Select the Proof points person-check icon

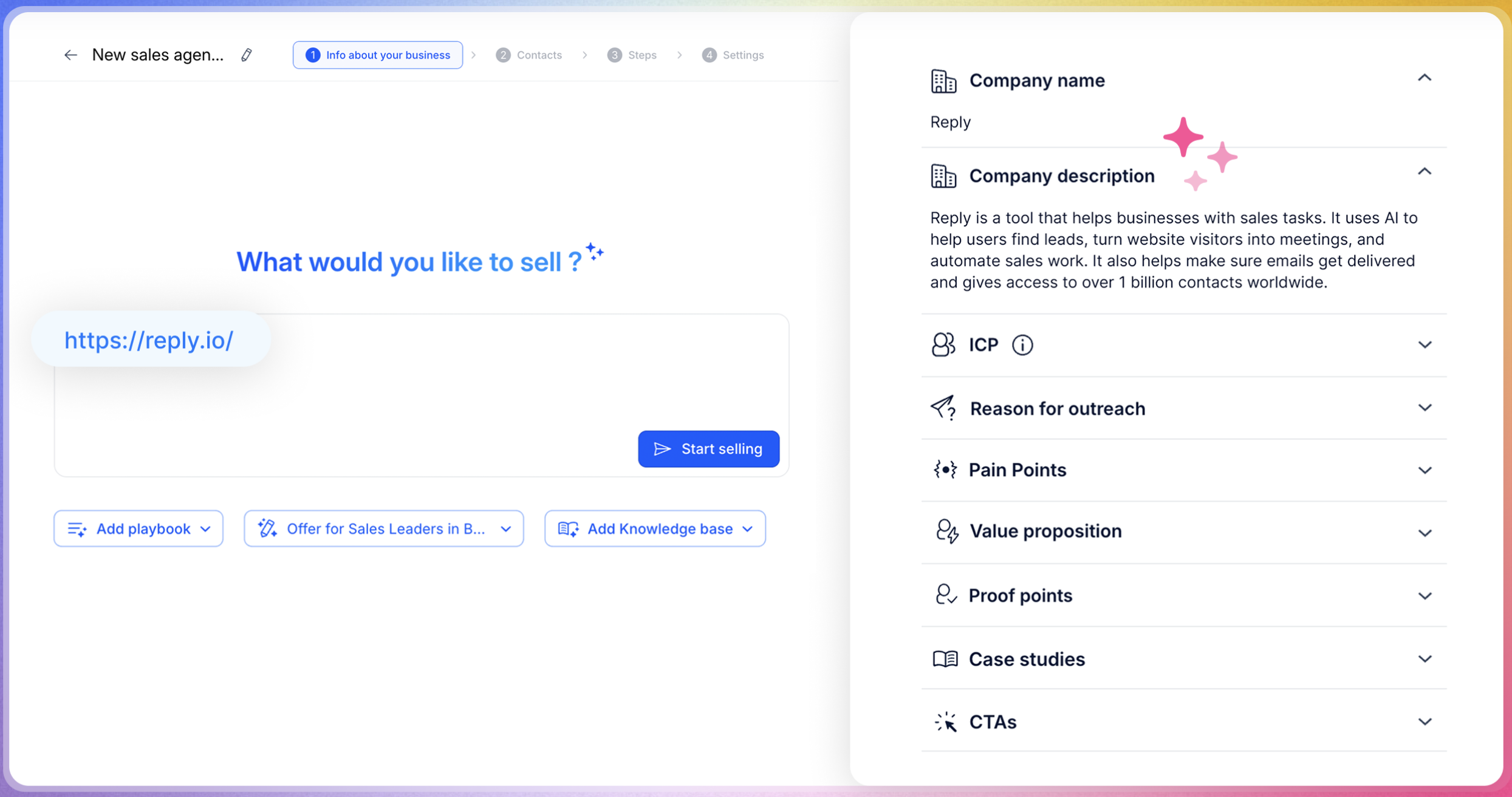tap(945, 595)
